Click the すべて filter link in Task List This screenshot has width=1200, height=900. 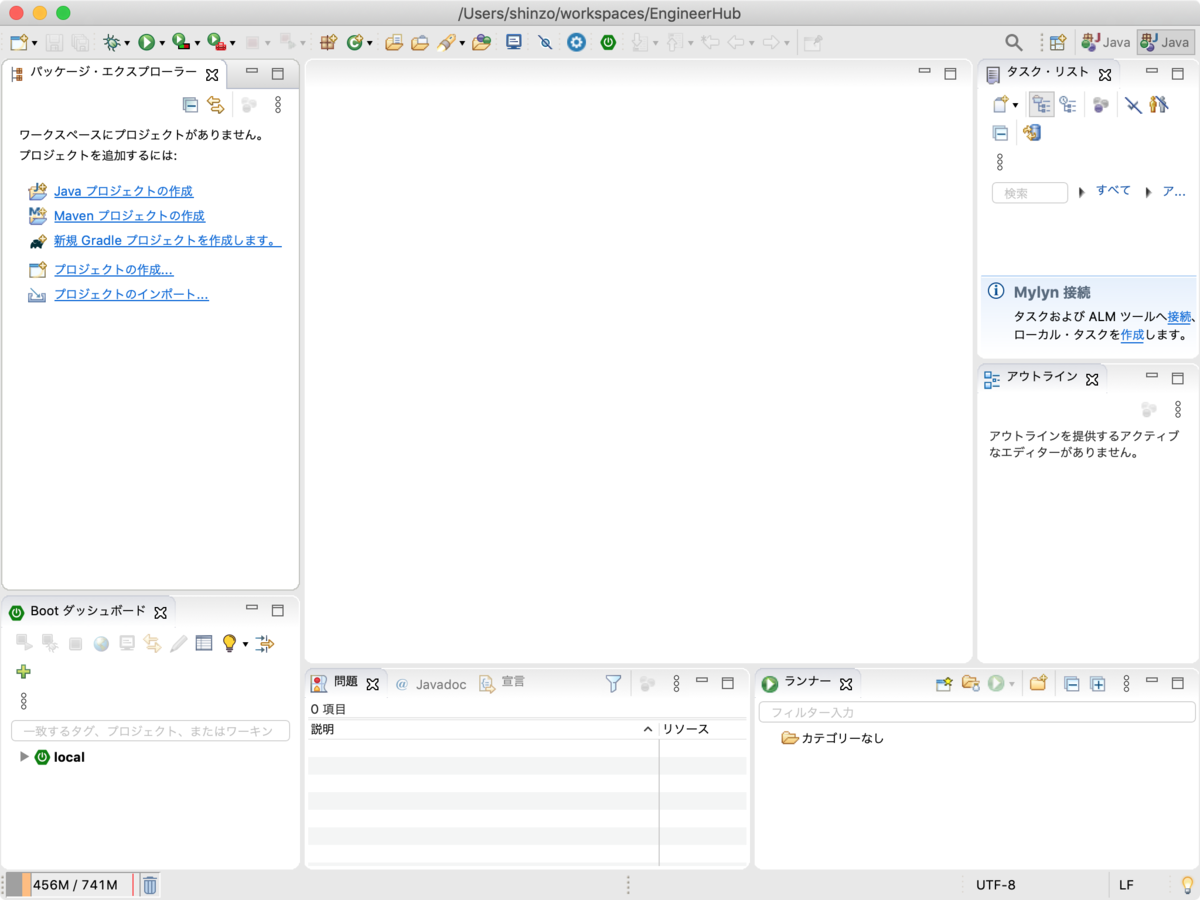(x=1113, y=190)
